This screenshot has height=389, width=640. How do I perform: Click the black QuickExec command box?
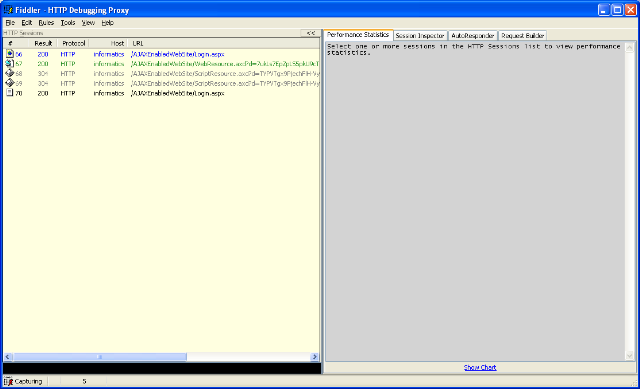coord(162,369)
